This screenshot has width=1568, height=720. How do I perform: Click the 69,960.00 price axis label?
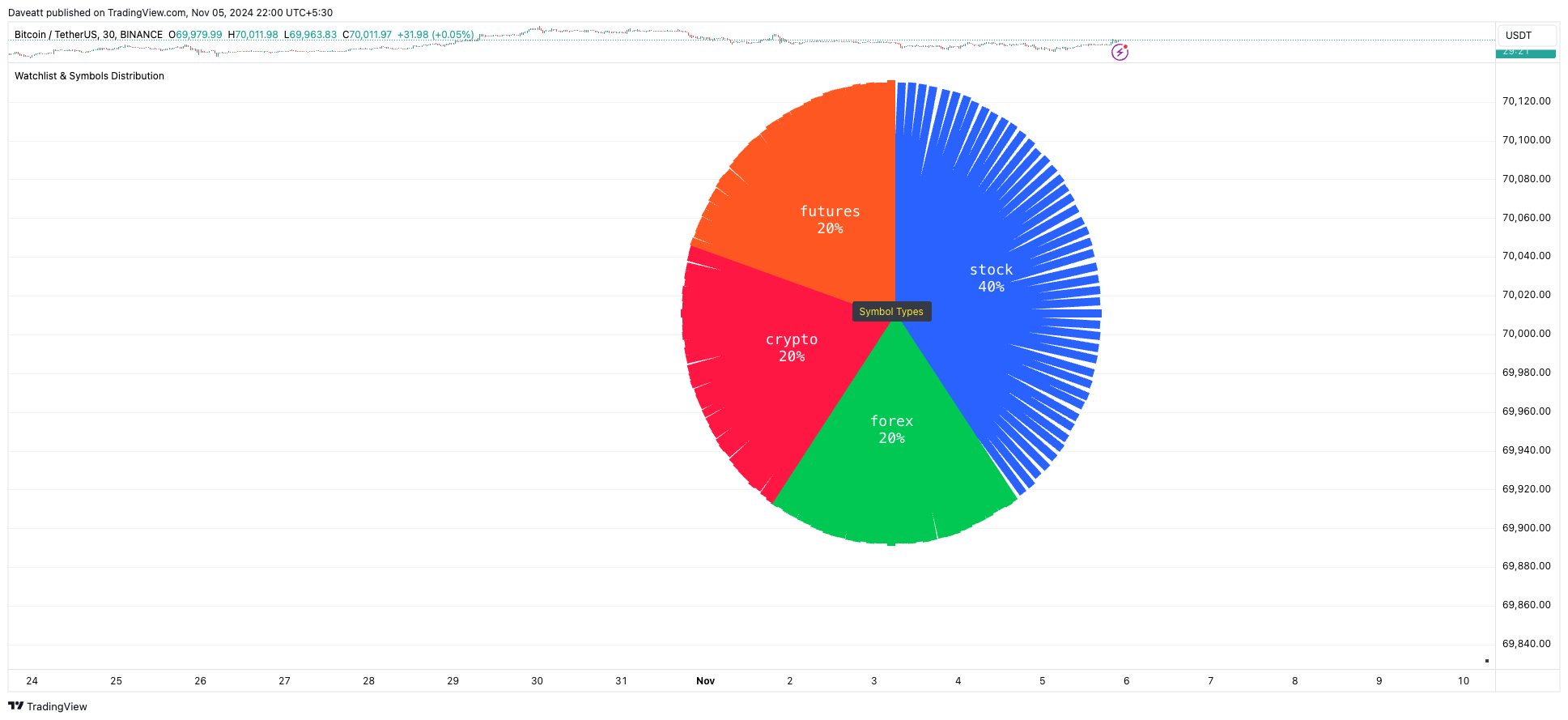point(1527,411)
